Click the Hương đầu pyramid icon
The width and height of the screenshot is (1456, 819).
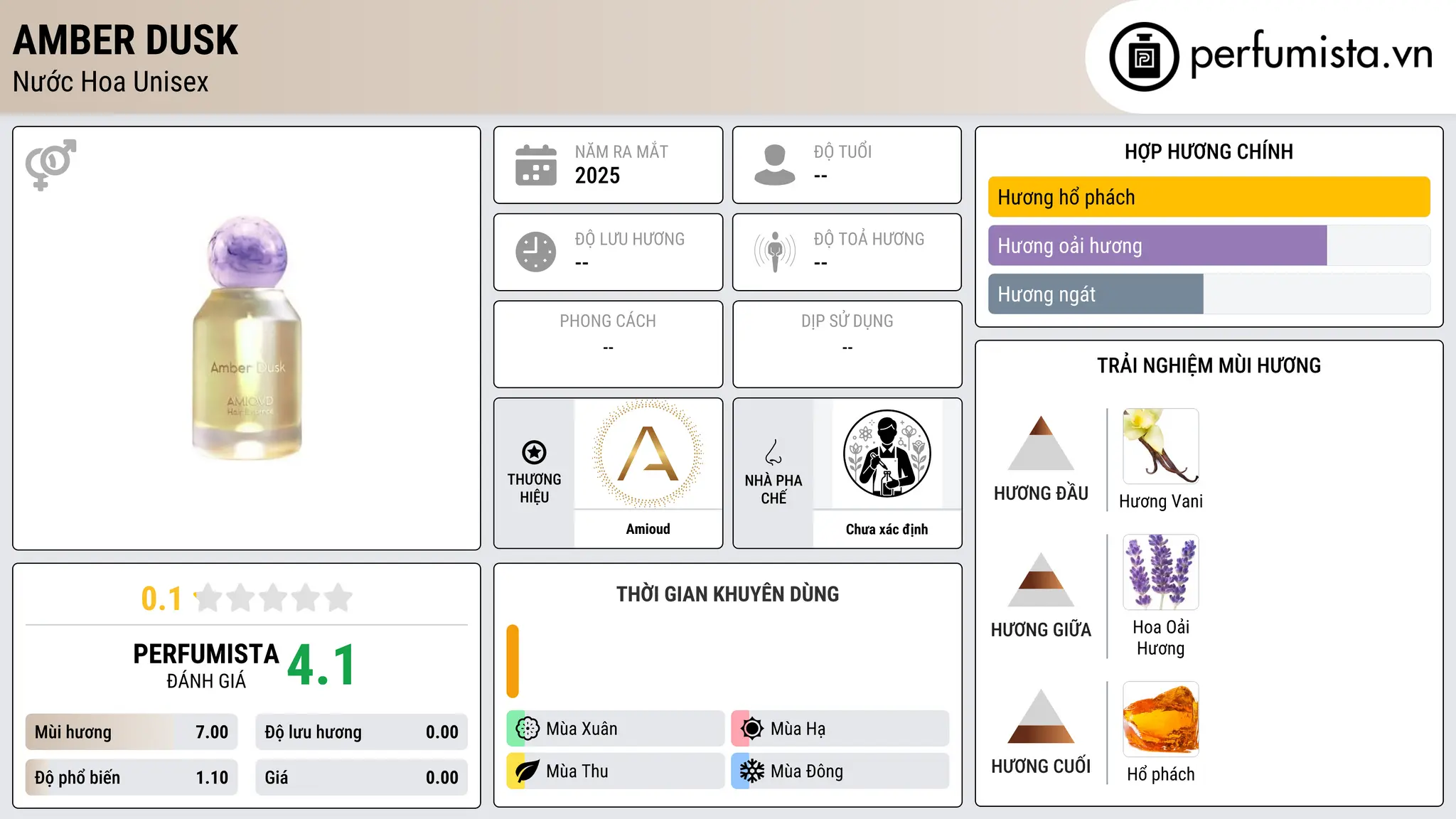1041,443
